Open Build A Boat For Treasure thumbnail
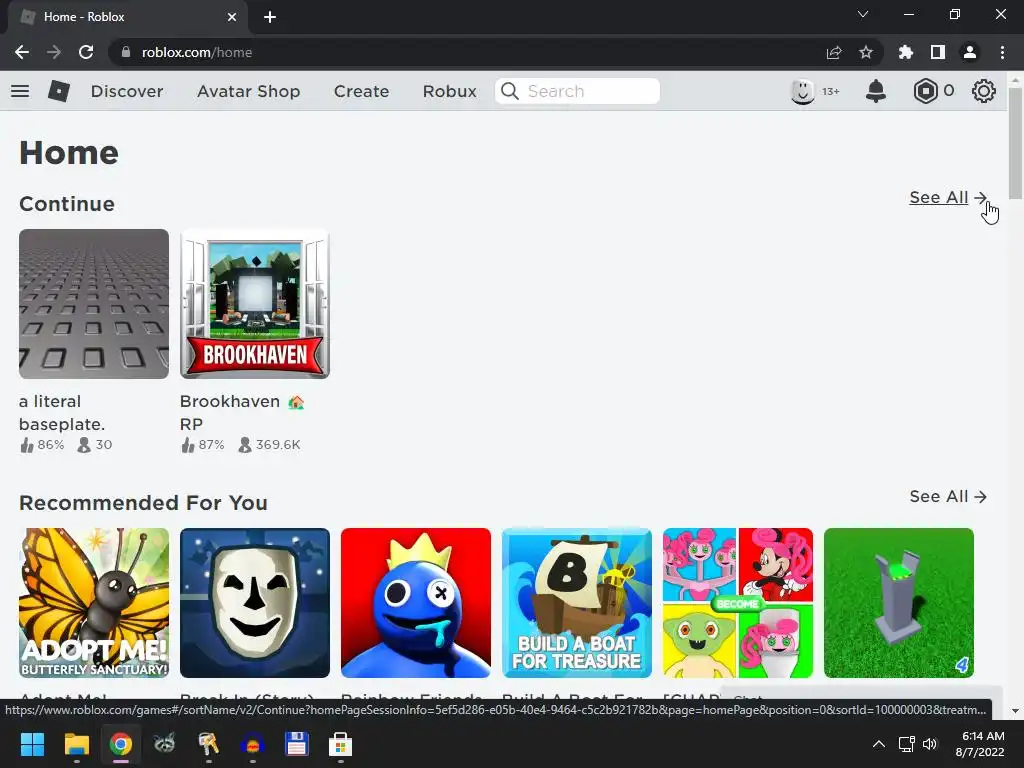The image size is (1024, 768). pyautogui.click(x=577, y=603)
